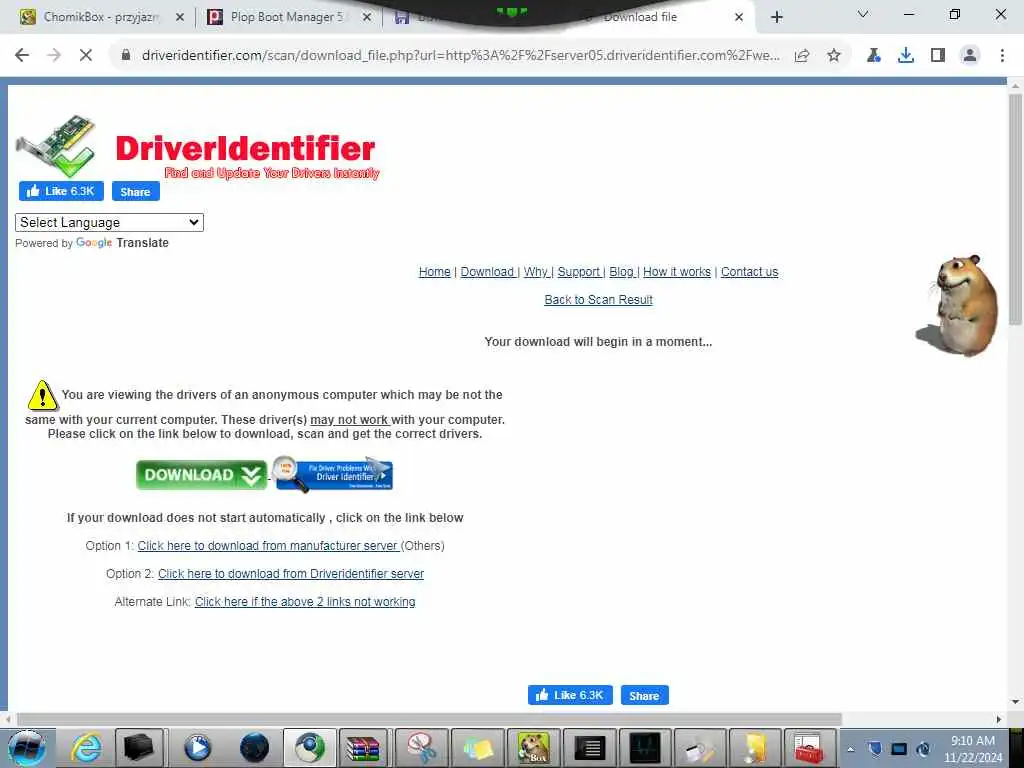
Task: Click the top Facebook Share button
Action: 135,191
